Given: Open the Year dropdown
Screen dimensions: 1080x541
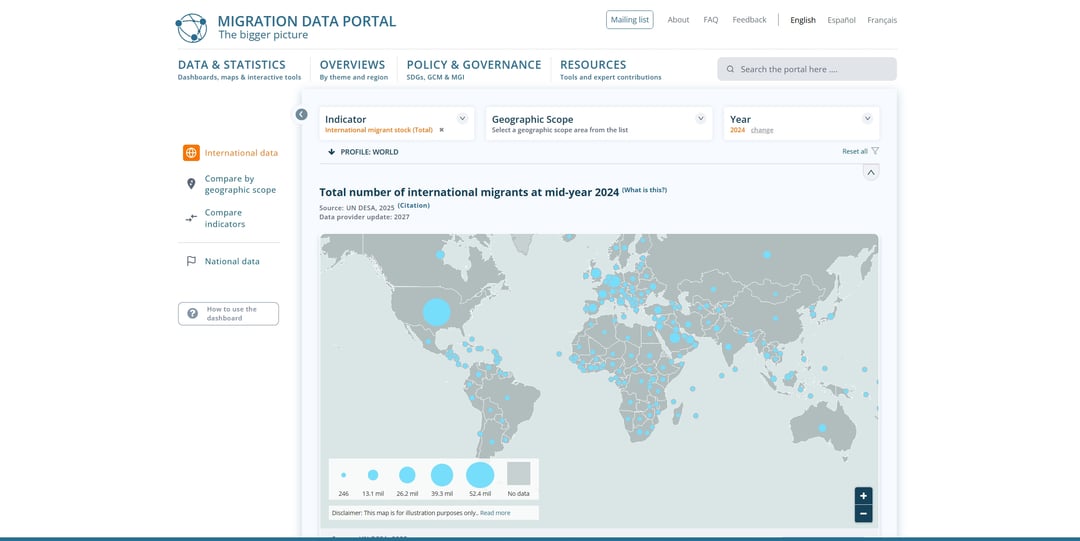Looking at the screenshot, I should tap(867, 119).
